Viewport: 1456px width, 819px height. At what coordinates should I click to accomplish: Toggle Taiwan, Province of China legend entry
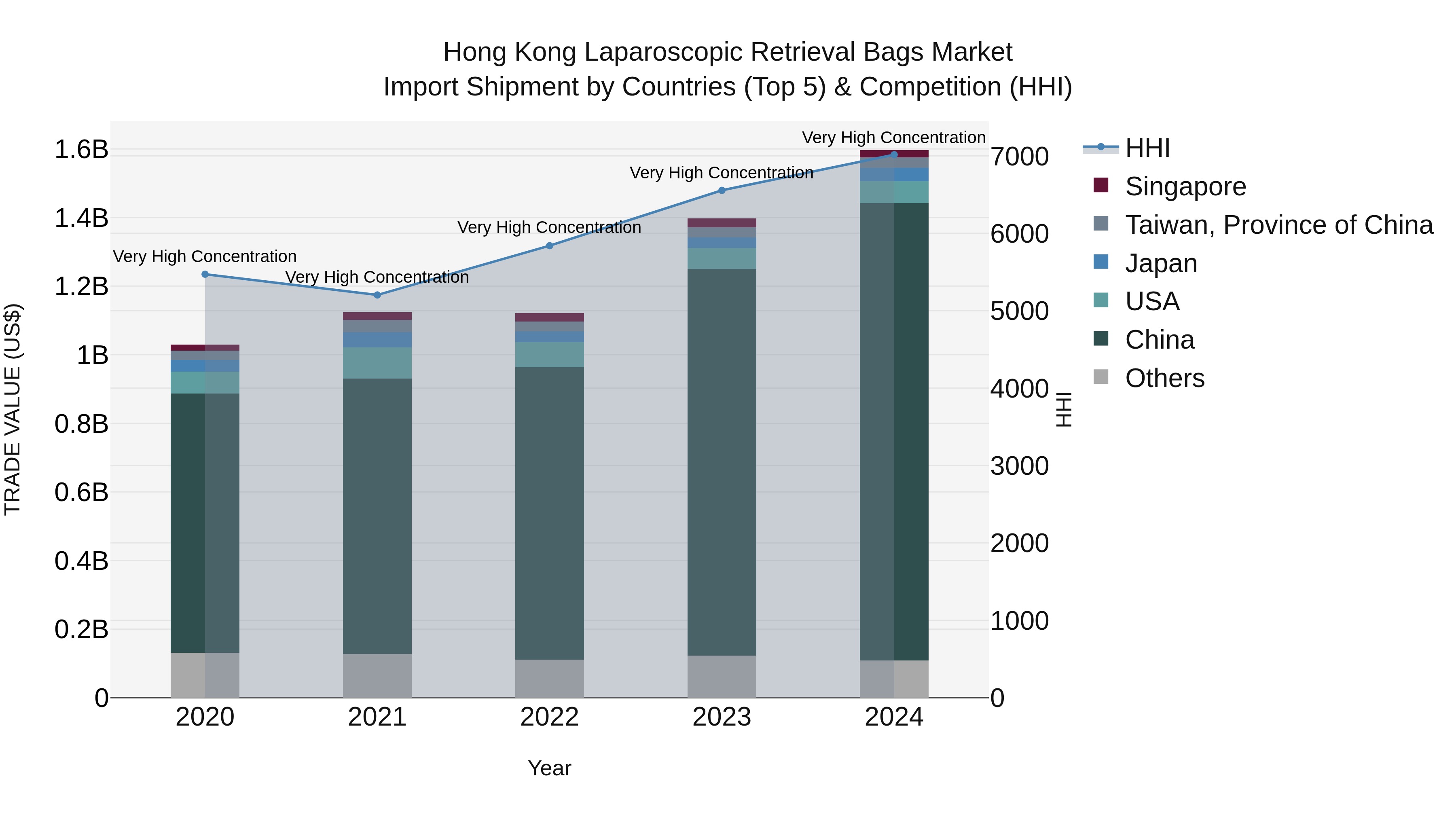[x=1263, y=224]
